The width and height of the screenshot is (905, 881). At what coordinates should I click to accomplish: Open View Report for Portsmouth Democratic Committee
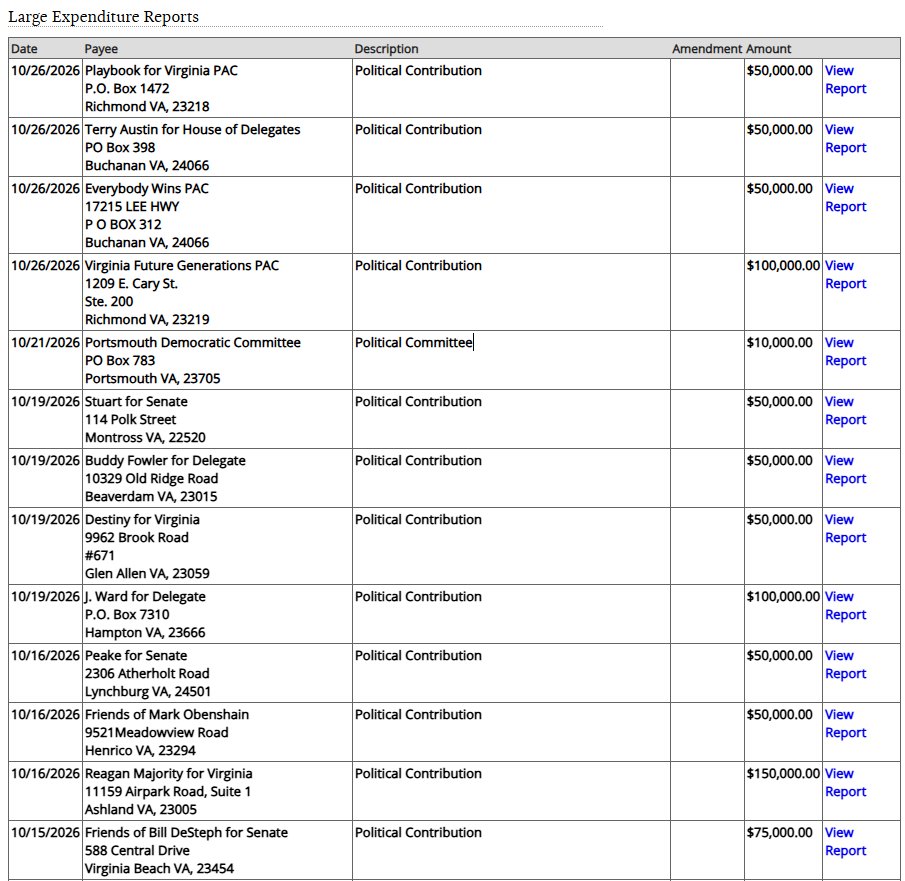[846, 352]
